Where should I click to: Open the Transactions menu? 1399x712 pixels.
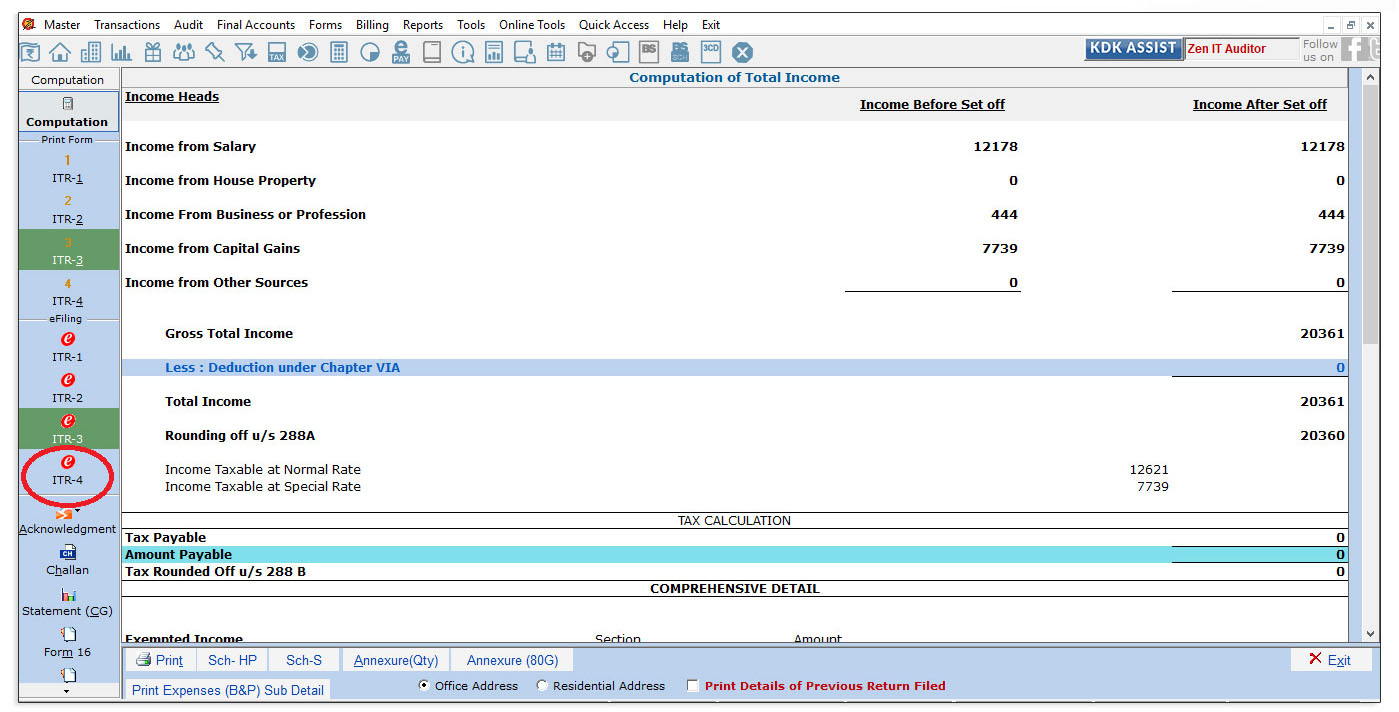pos(127,25)
